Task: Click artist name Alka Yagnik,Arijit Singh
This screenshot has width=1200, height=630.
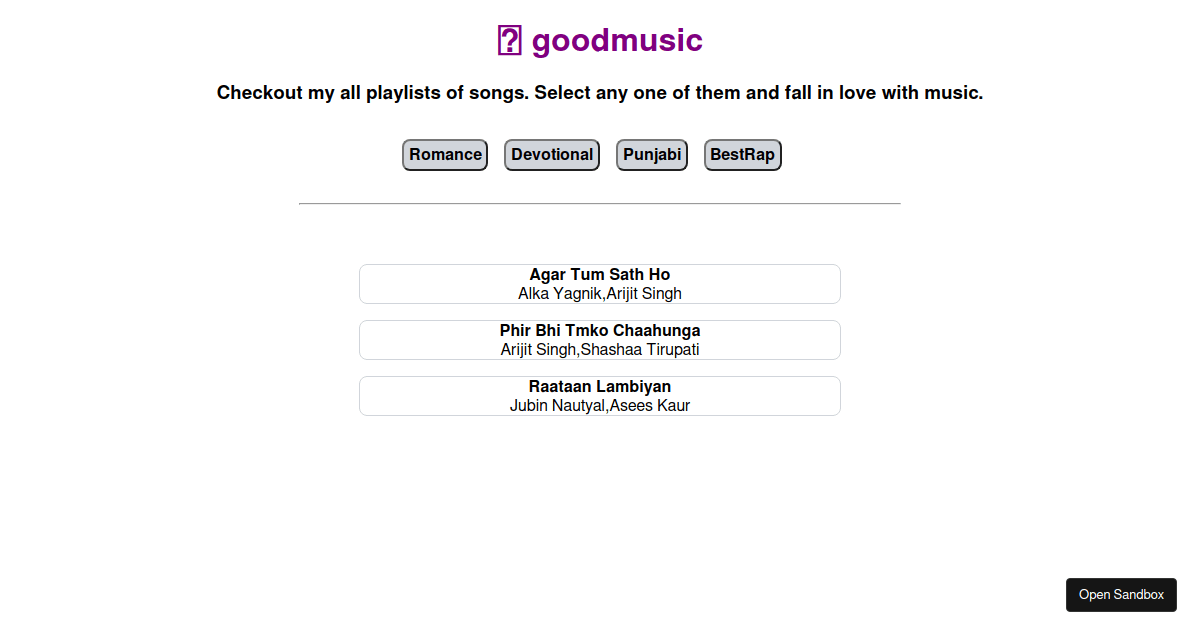Action: 599,293
